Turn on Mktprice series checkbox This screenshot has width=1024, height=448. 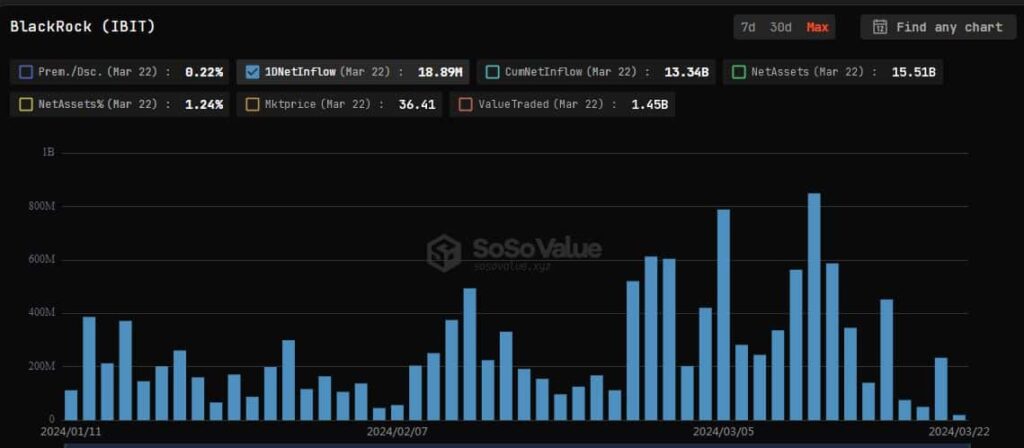[251, 104]
